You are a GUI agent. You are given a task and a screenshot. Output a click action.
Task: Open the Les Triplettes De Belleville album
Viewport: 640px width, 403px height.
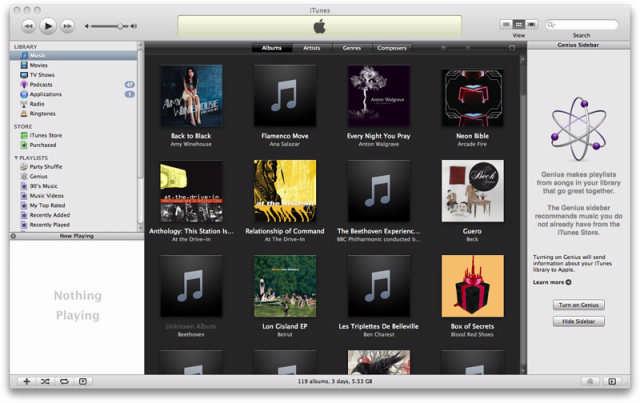379,286
